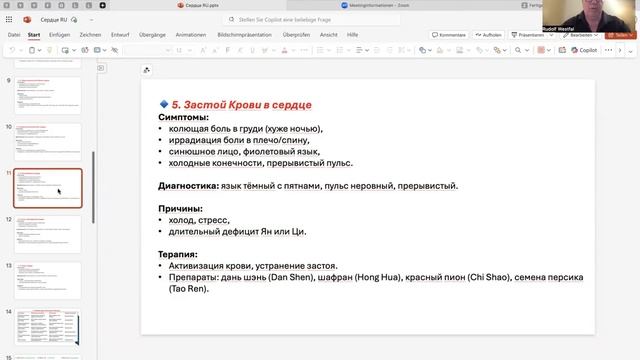
Task: Click the arrange objects icon
Action: click(497, 50)
